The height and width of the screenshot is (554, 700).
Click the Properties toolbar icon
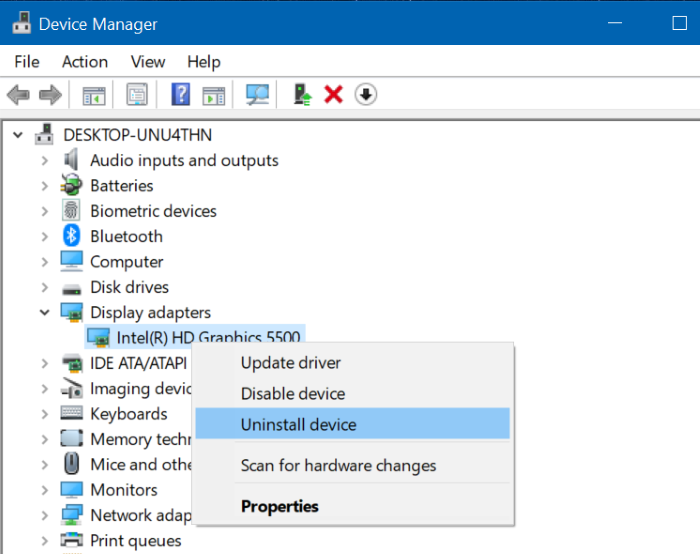(137, 95)
